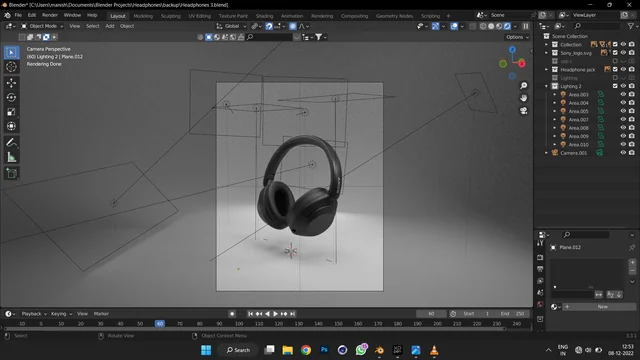Toggle snapping magnet icon
640x360 pixels.
pos(269,26)
